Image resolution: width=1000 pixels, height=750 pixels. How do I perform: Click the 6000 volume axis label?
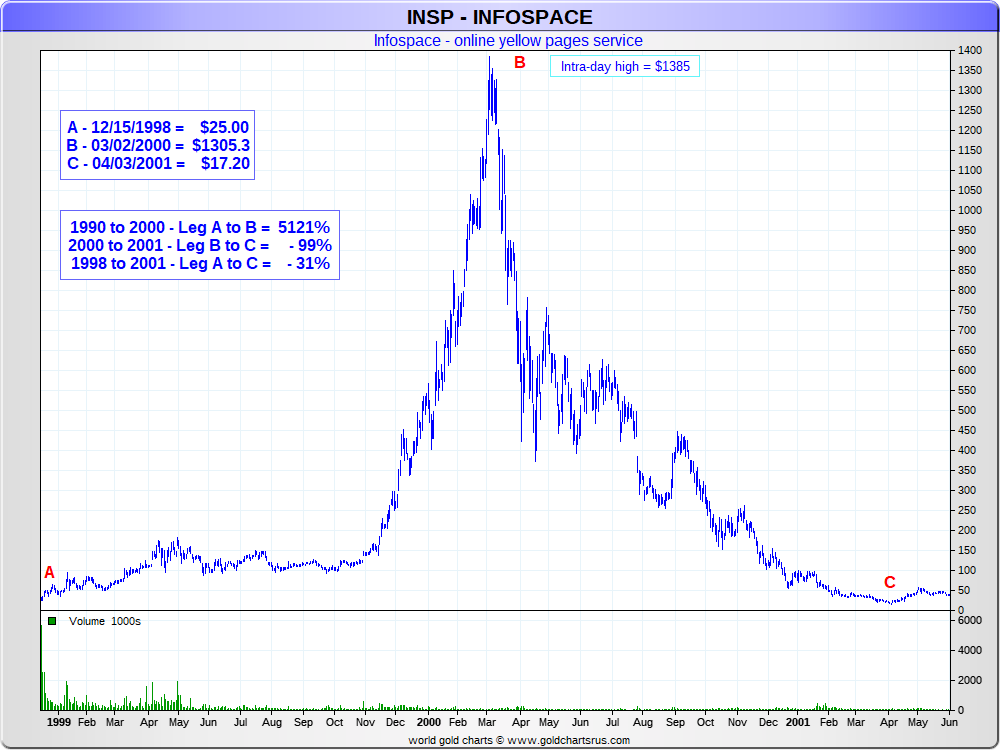969,620
